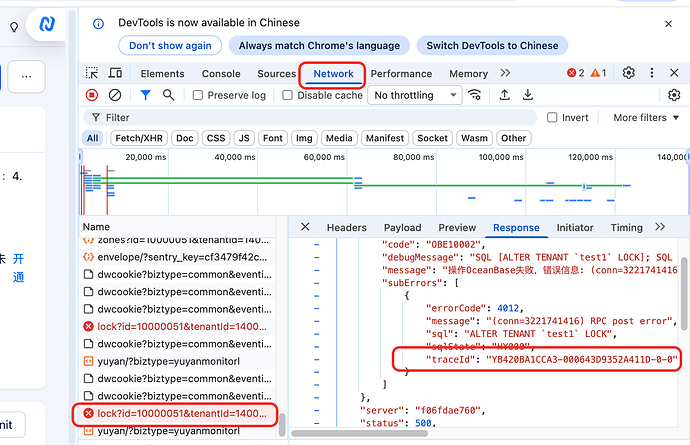Tick the Invert filter checkbox
The height and width of the screenshot is (445, 690).
551,117
